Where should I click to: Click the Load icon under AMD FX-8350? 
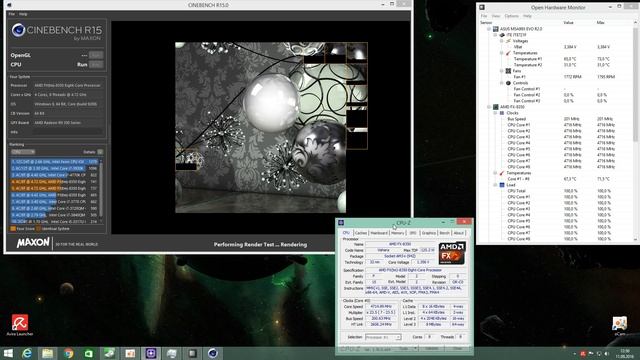pos(502,185)
